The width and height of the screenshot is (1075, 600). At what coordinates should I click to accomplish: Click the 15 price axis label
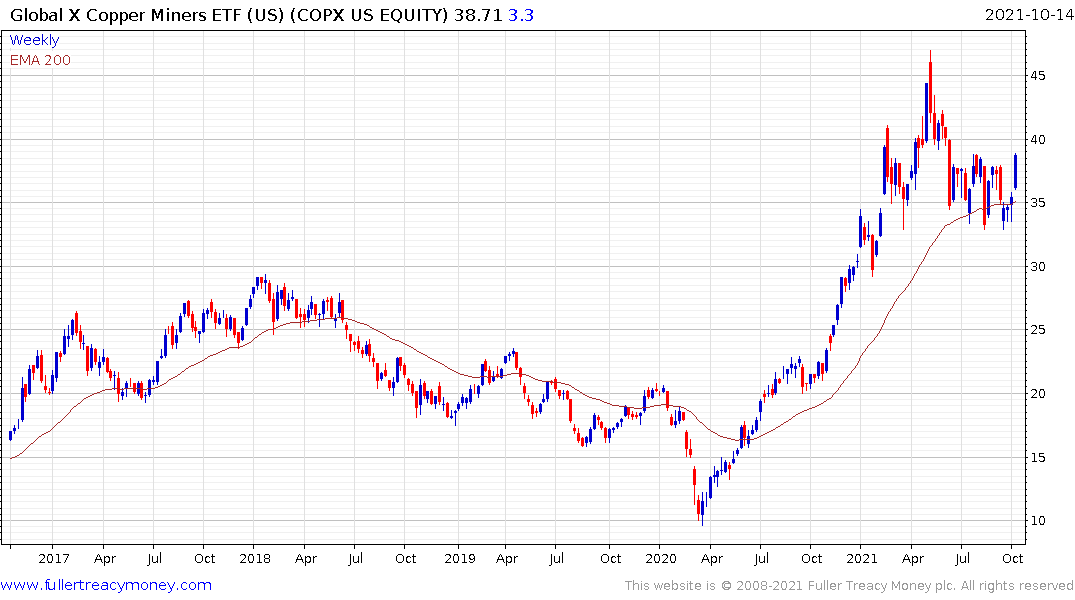[x=1038, y=457]
